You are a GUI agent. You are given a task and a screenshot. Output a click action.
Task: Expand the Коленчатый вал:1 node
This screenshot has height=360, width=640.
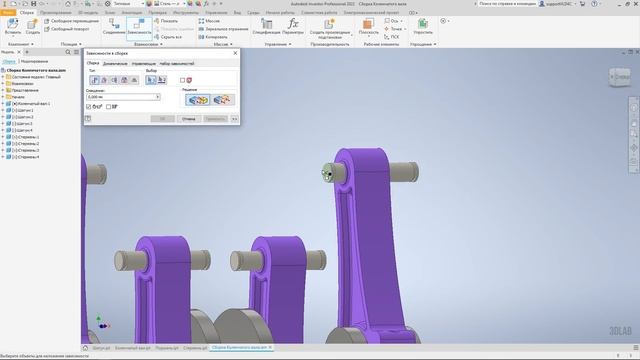(3, 104)
